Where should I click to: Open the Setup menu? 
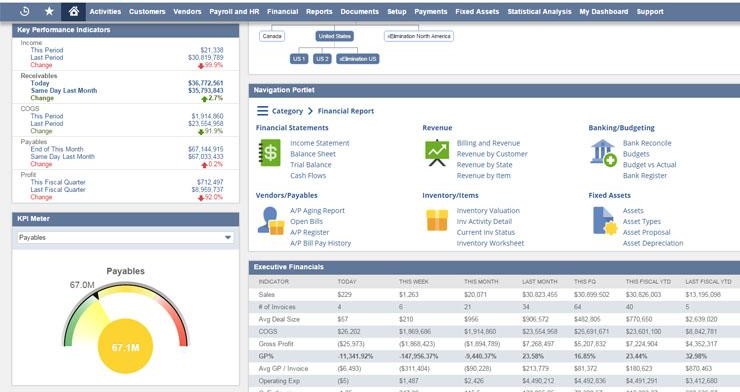pos(397,11)
